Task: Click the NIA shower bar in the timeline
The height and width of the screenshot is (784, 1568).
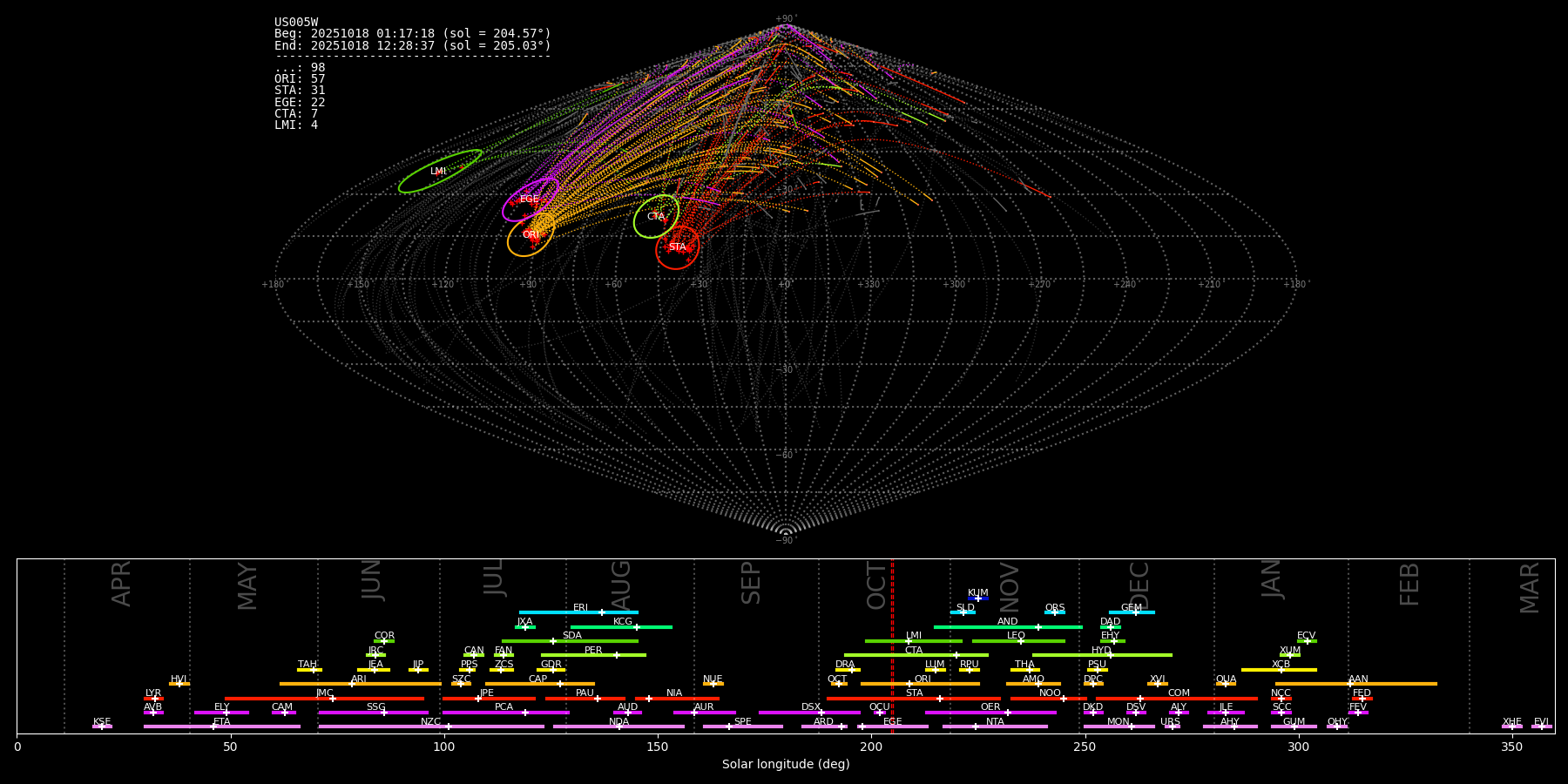Action: pos(677,699)
